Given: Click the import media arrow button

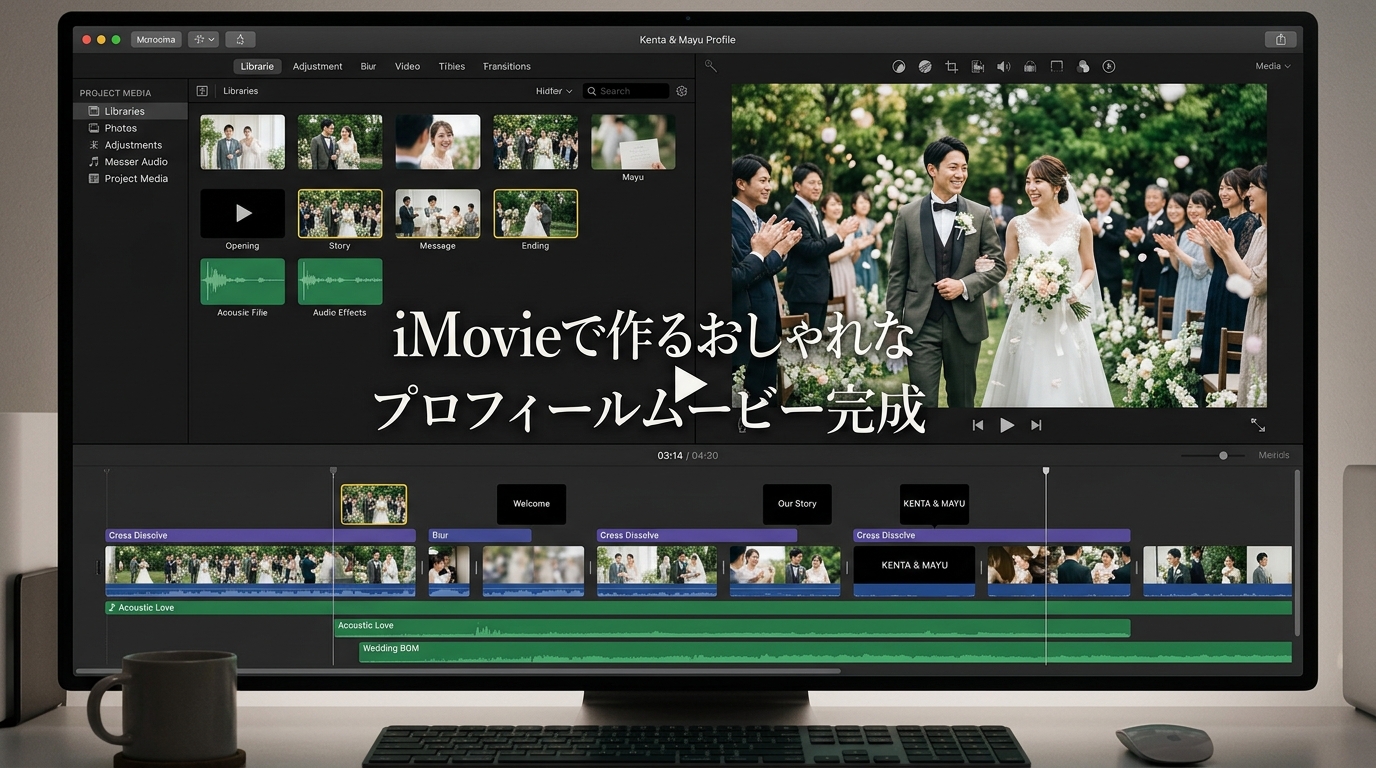Looking at the screenshot, I should click(x=240, y=40).
